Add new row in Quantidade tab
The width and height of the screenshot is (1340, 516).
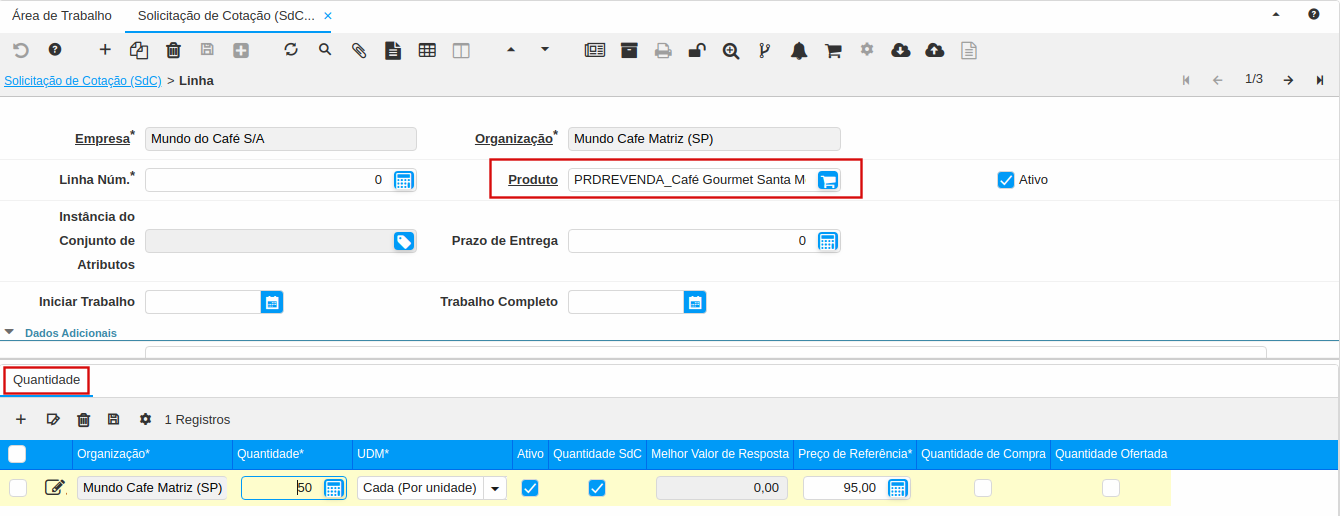point(21,419)
